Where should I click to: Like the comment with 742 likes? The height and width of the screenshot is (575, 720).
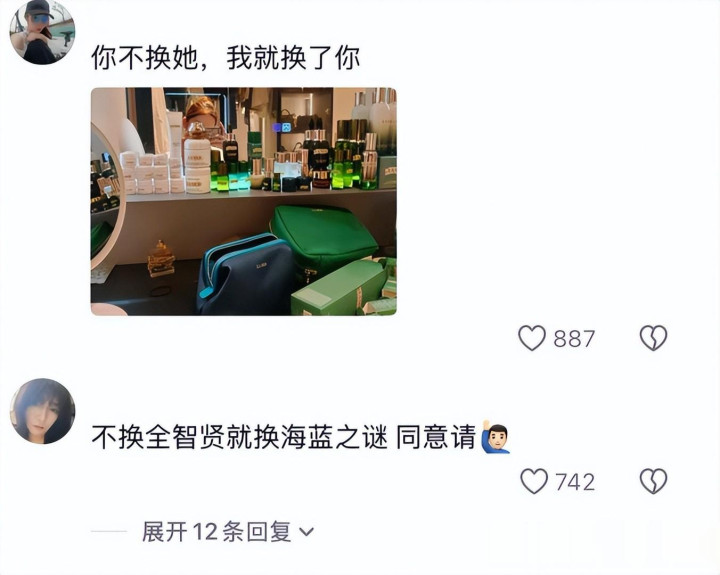point(534,481)
